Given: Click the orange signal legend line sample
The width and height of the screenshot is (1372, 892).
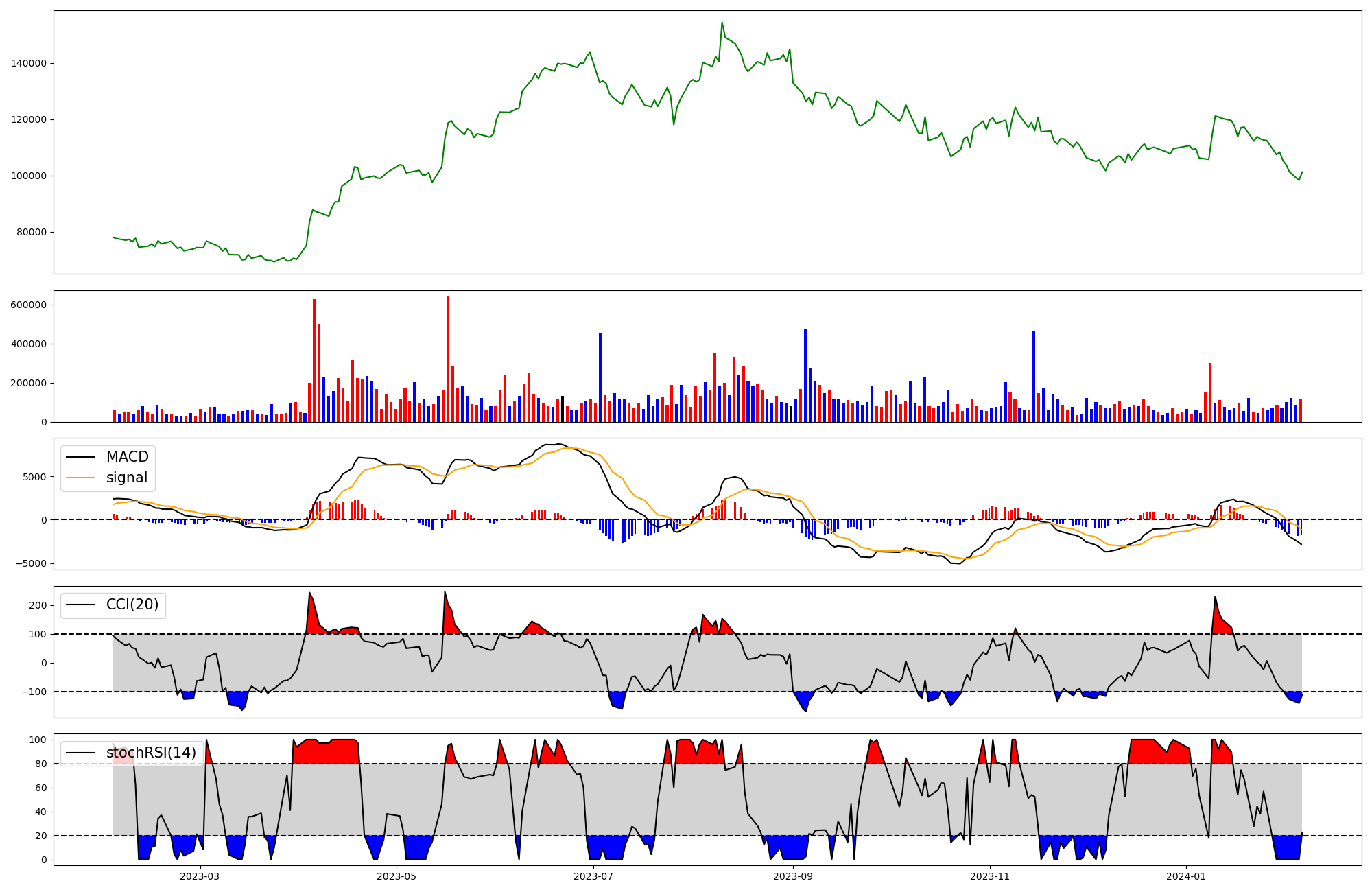Looking at the screenshot, I should (80, 478).
